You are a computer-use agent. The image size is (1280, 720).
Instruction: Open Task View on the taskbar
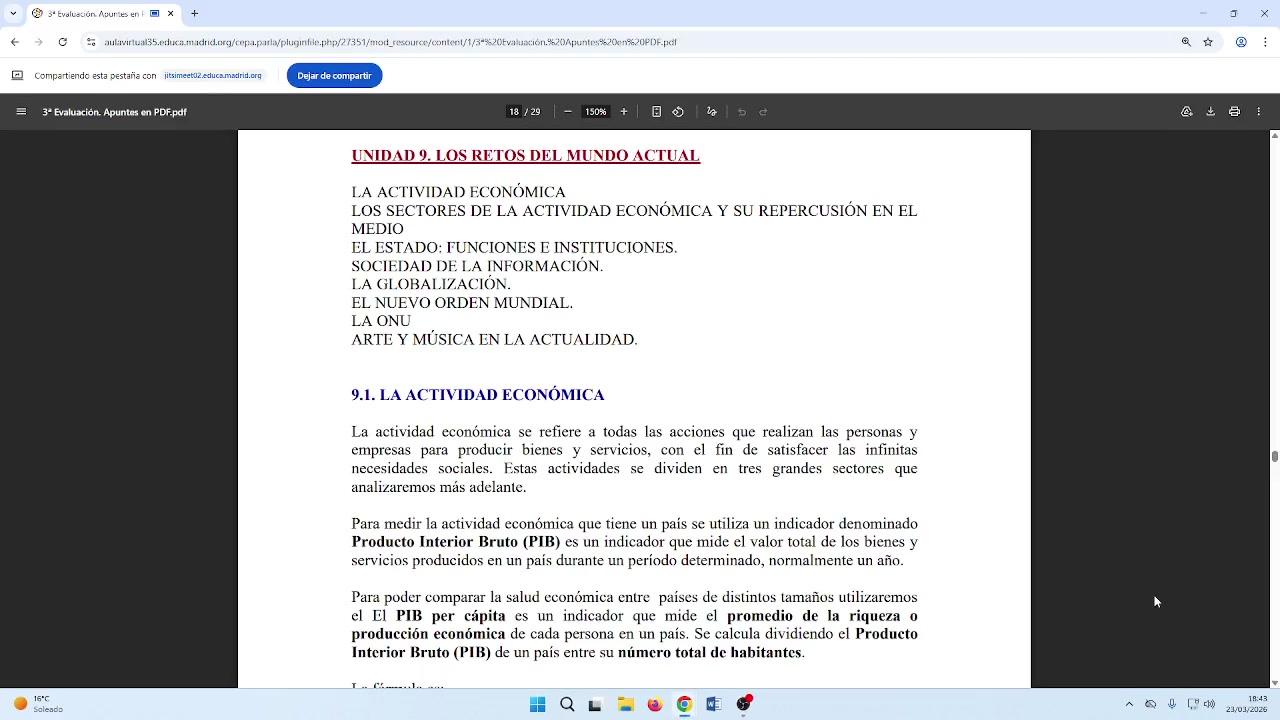[x=595, y=704]
